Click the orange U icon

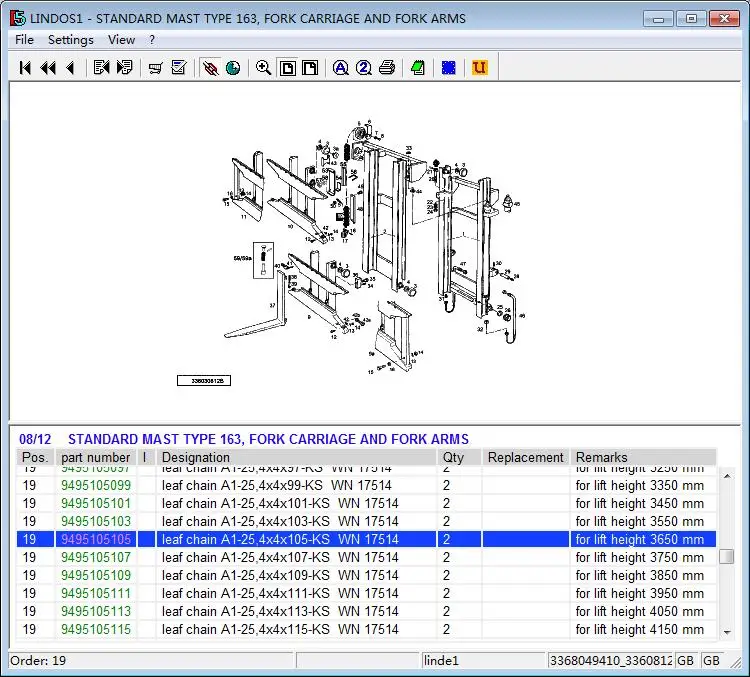coord(479,68)
